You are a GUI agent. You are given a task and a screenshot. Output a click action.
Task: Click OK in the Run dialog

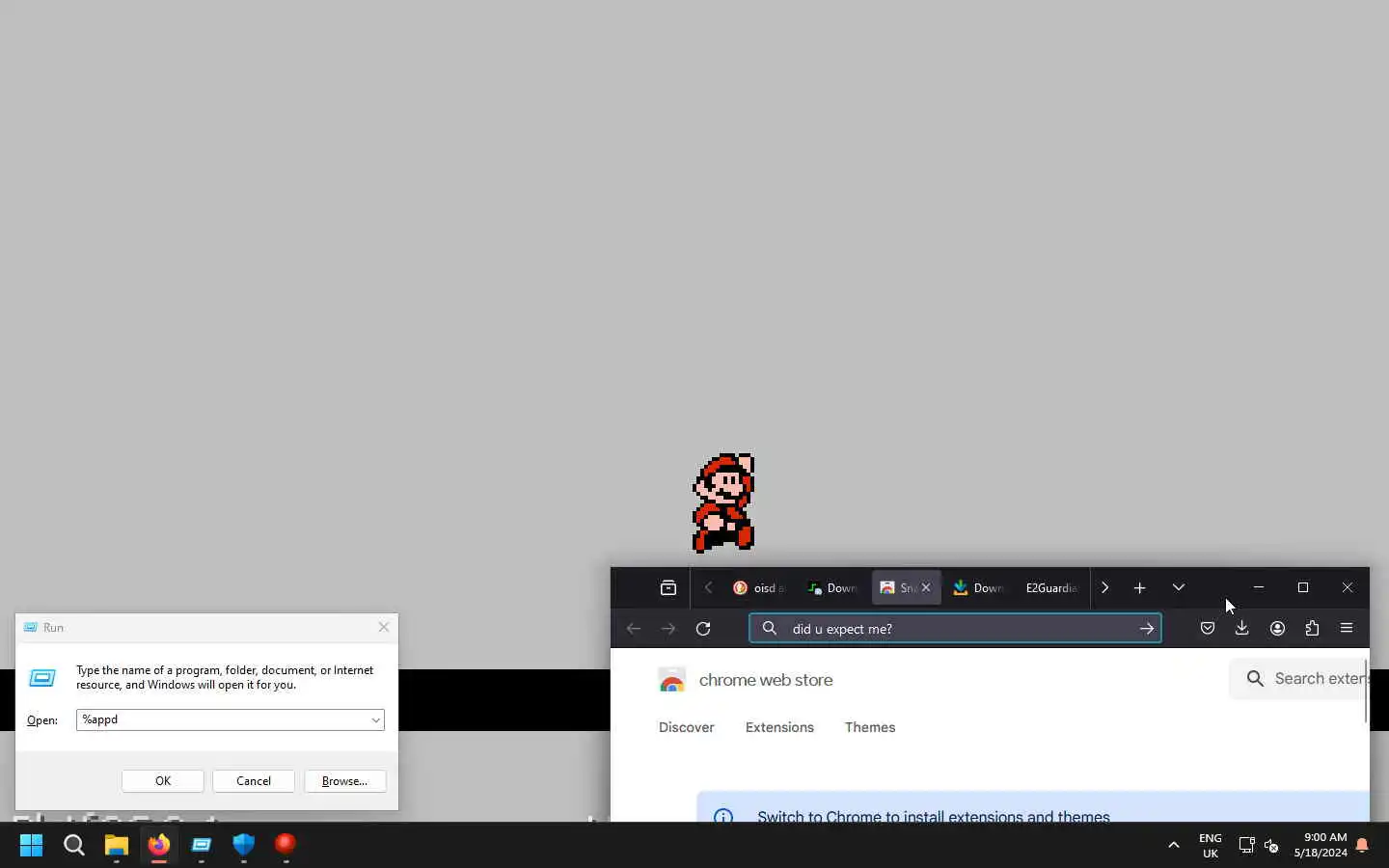pyautogui.click(x=163, y=780)
